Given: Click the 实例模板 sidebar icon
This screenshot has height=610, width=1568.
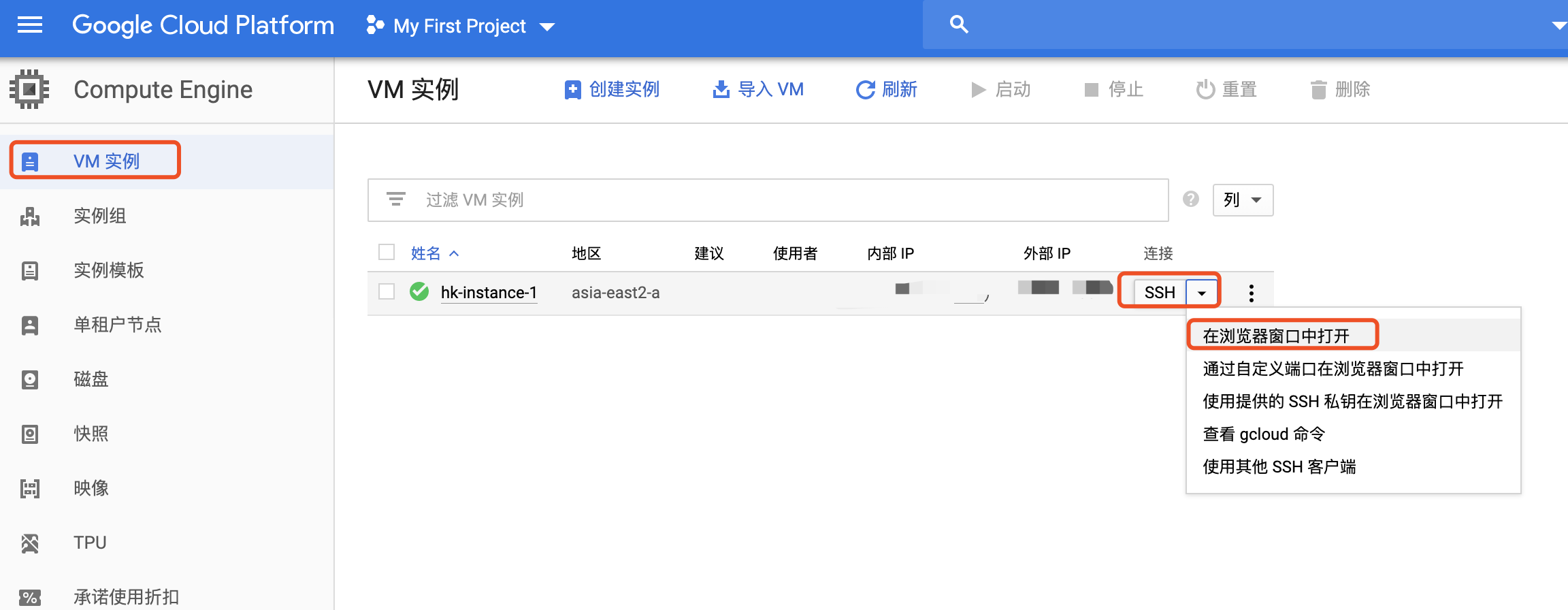Looking at the screenshot, I should click(30, 270).
